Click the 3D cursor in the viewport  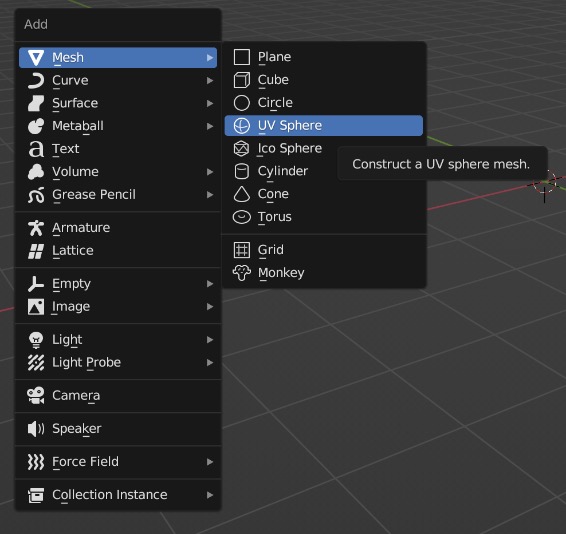pyautogui.click(x=545, y=183)
